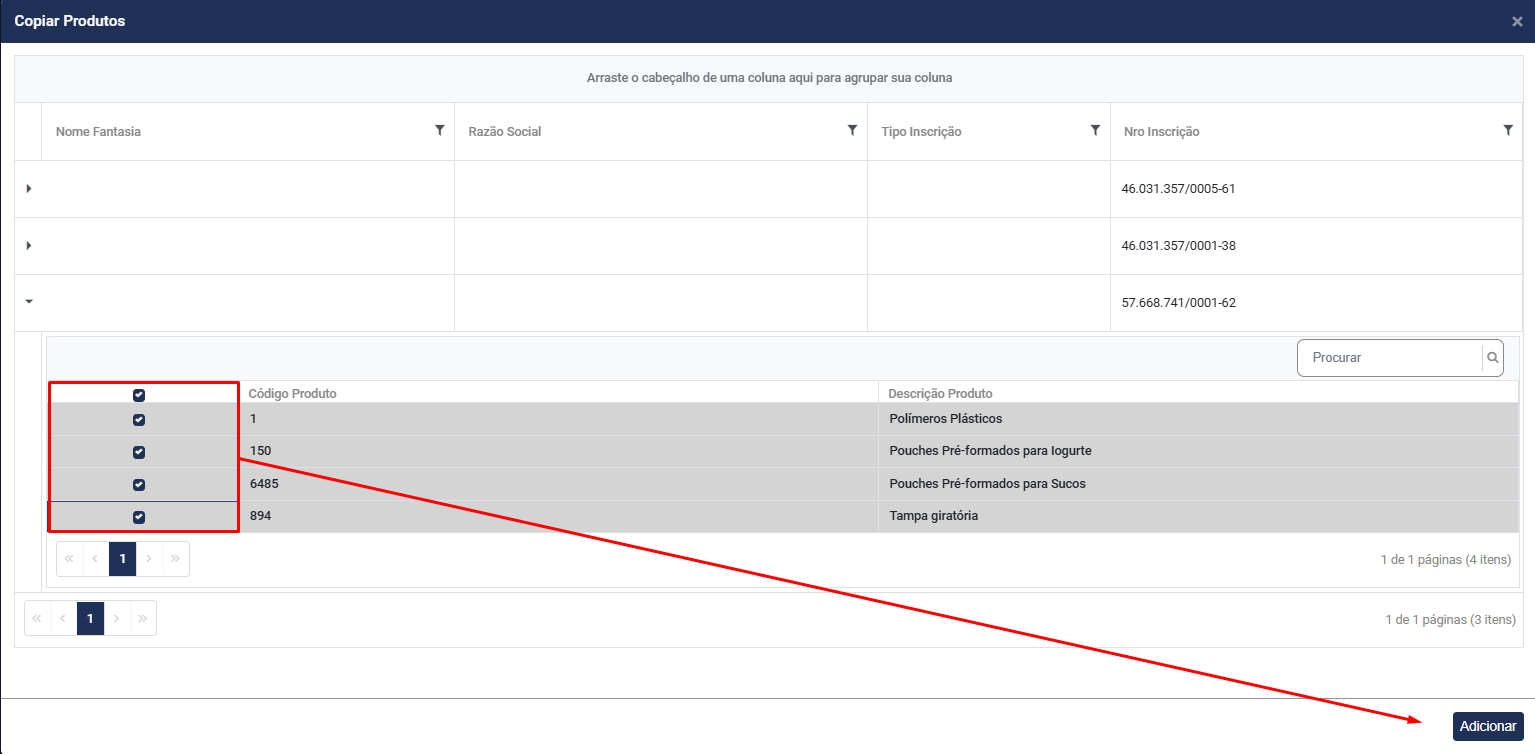Uncheck Pouches Pré-formados para Iogurte checkbox
Screen dimensions: 1535x754
[x=139, y=452]
